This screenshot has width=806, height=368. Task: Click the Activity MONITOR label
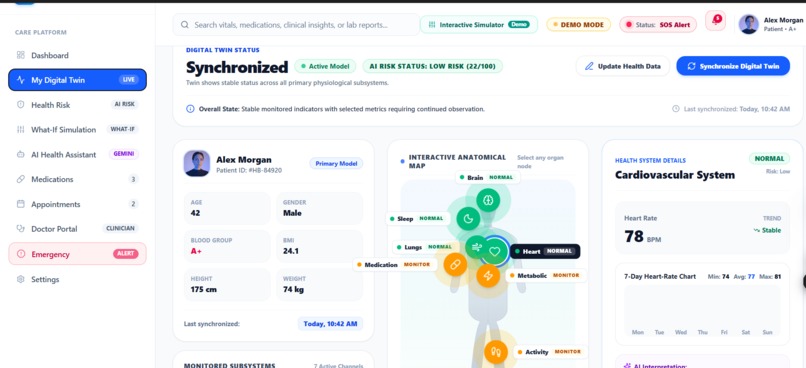click(550, 352)
